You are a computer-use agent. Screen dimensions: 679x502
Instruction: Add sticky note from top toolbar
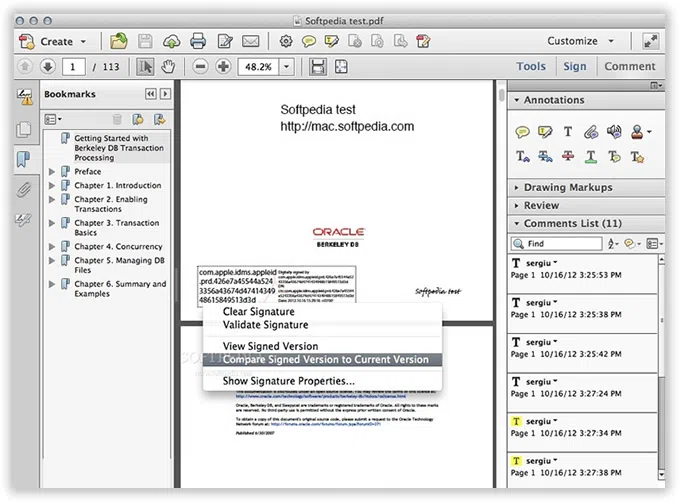pyautogui.click(x=308, y=42)
